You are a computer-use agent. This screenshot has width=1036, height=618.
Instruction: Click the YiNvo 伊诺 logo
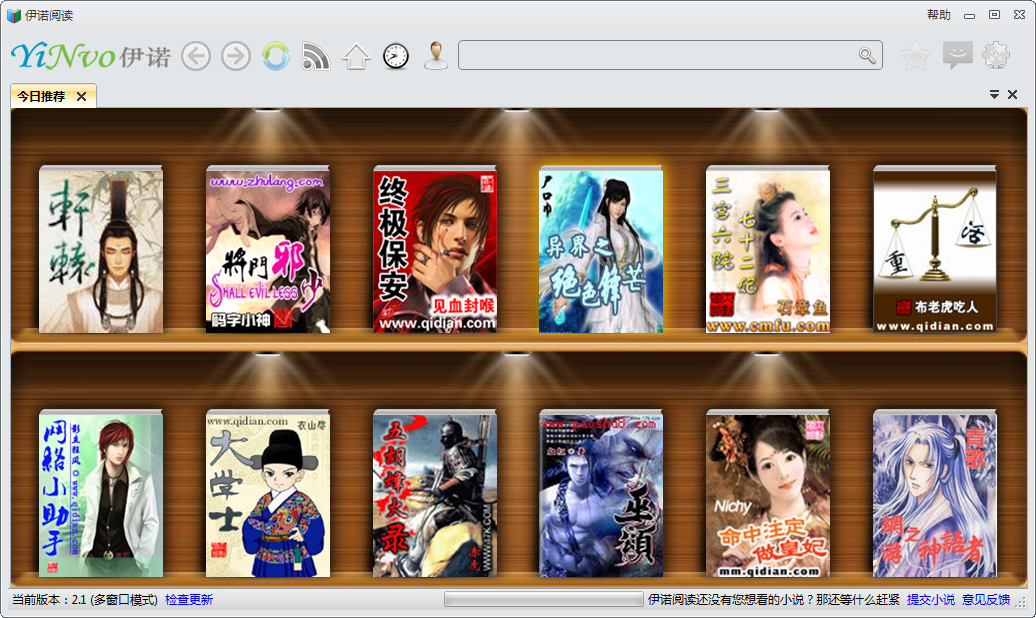click(x=91, y=56)
